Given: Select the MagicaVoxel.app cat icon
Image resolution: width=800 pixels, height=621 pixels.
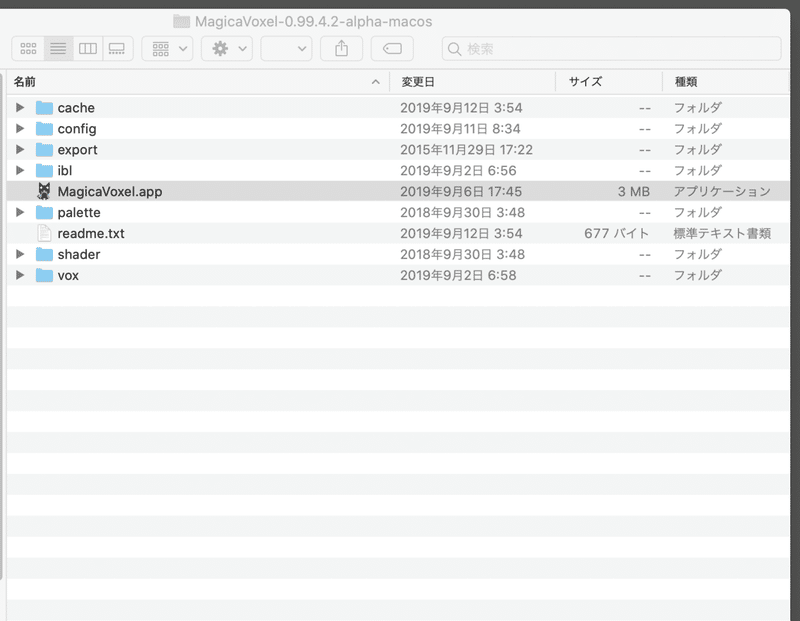Looking at the screenshot, I should (44, 191).
